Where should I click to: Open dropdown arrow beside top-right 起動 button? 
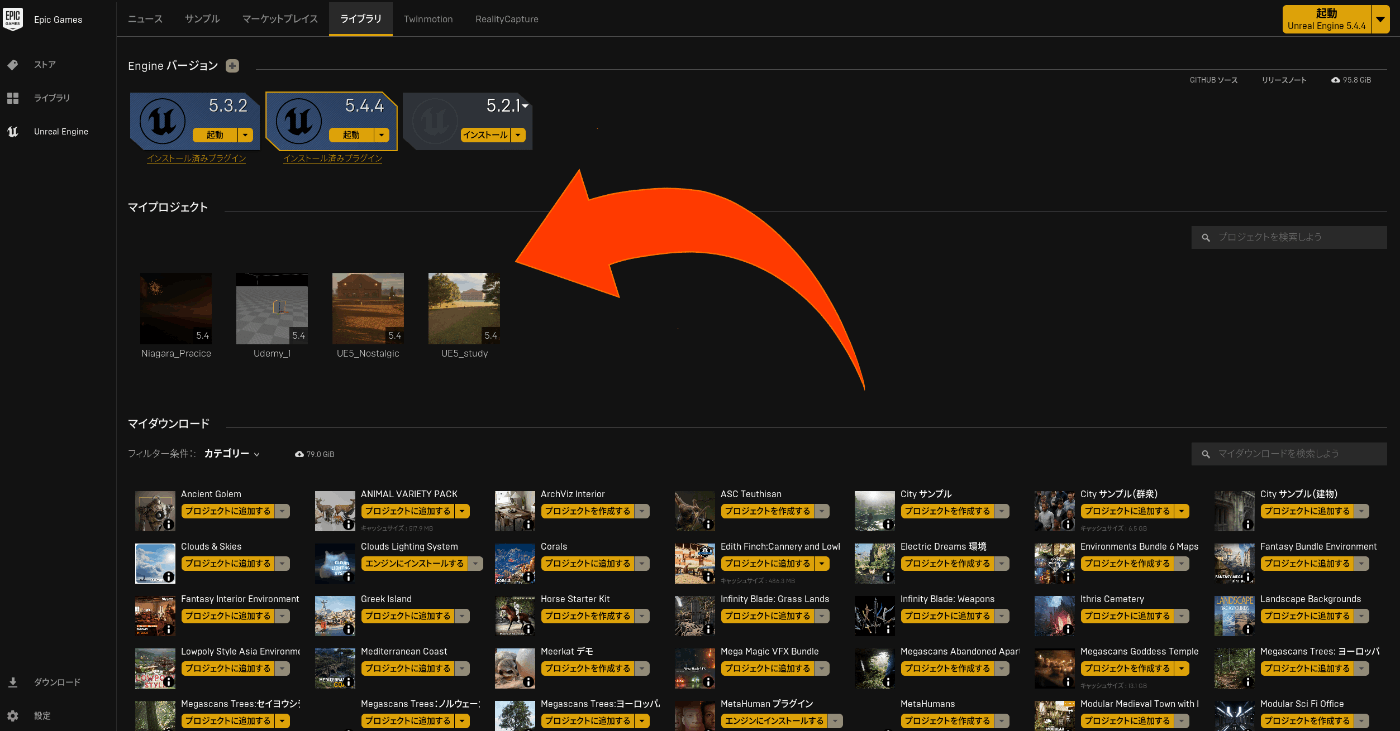(x=1381, y=19)
